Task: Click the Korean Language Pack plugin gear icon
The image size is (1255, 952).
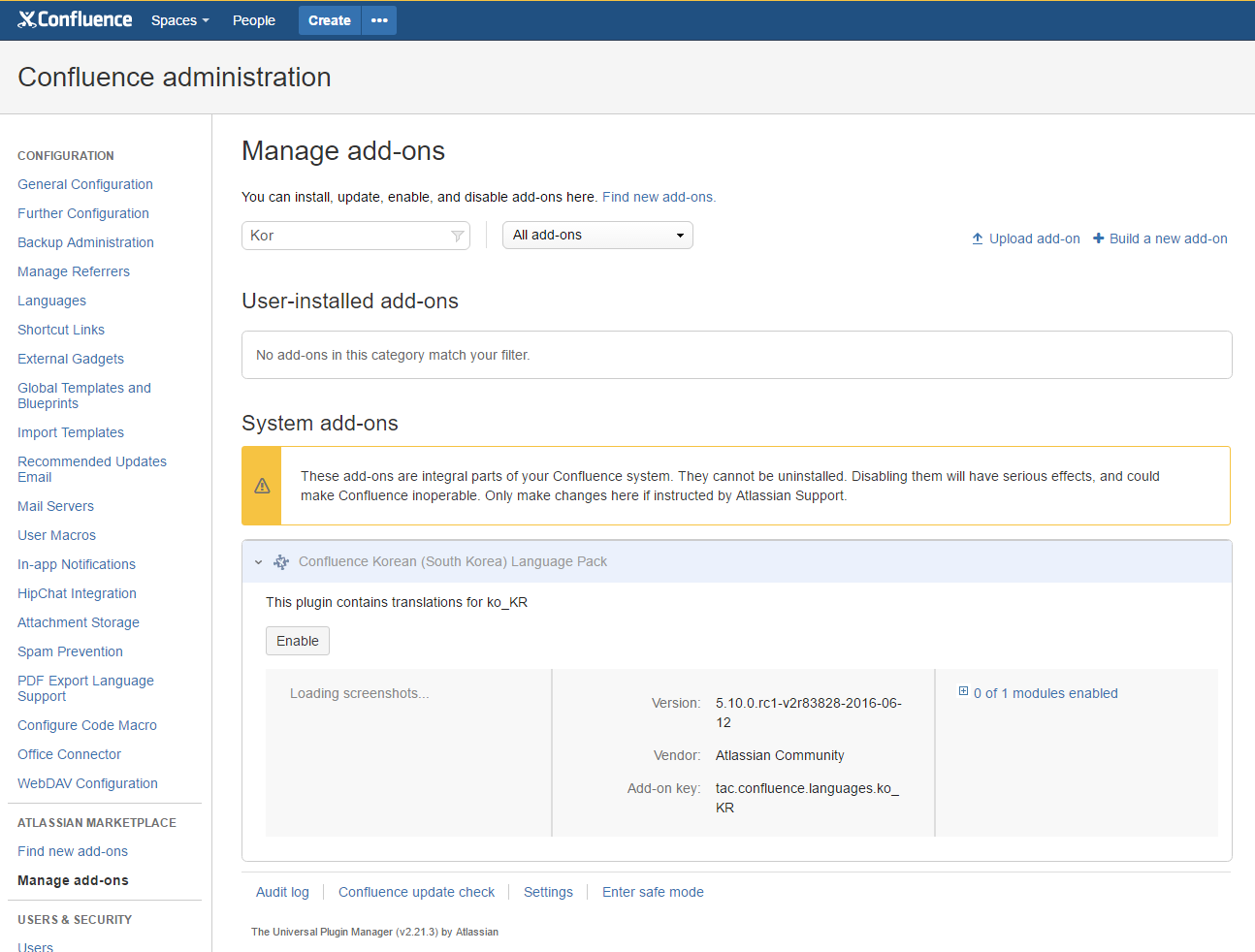Action: tap(281, 561)
